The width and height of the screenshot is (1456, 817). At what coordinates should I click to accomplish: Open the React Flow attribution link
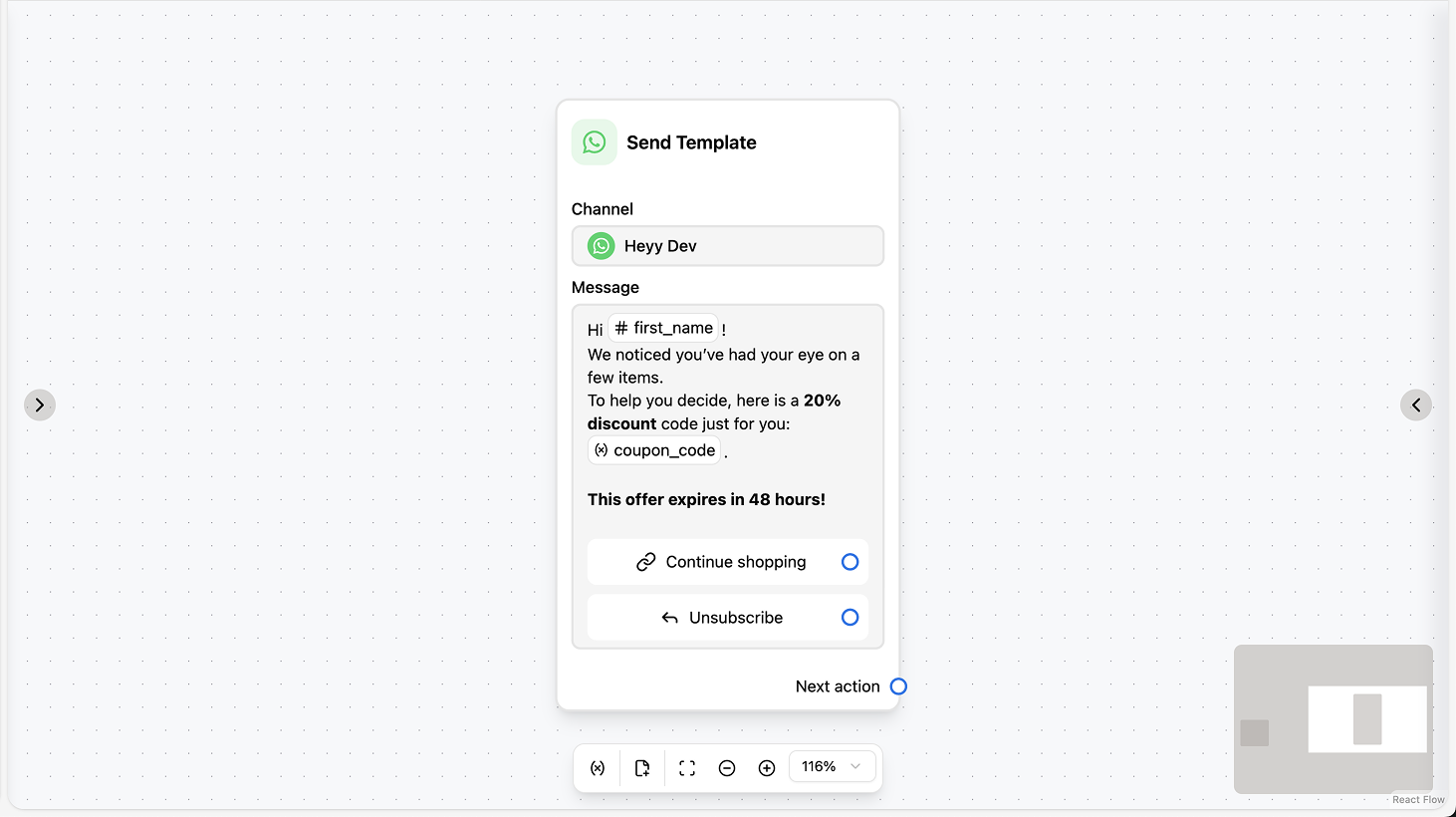pos(1417,799)
